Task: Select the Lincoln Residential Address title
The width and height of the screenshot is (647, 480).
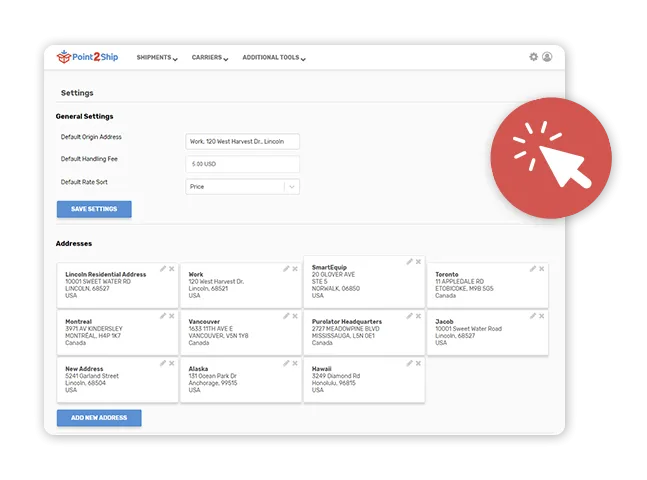Action: [x=106, y=274]
